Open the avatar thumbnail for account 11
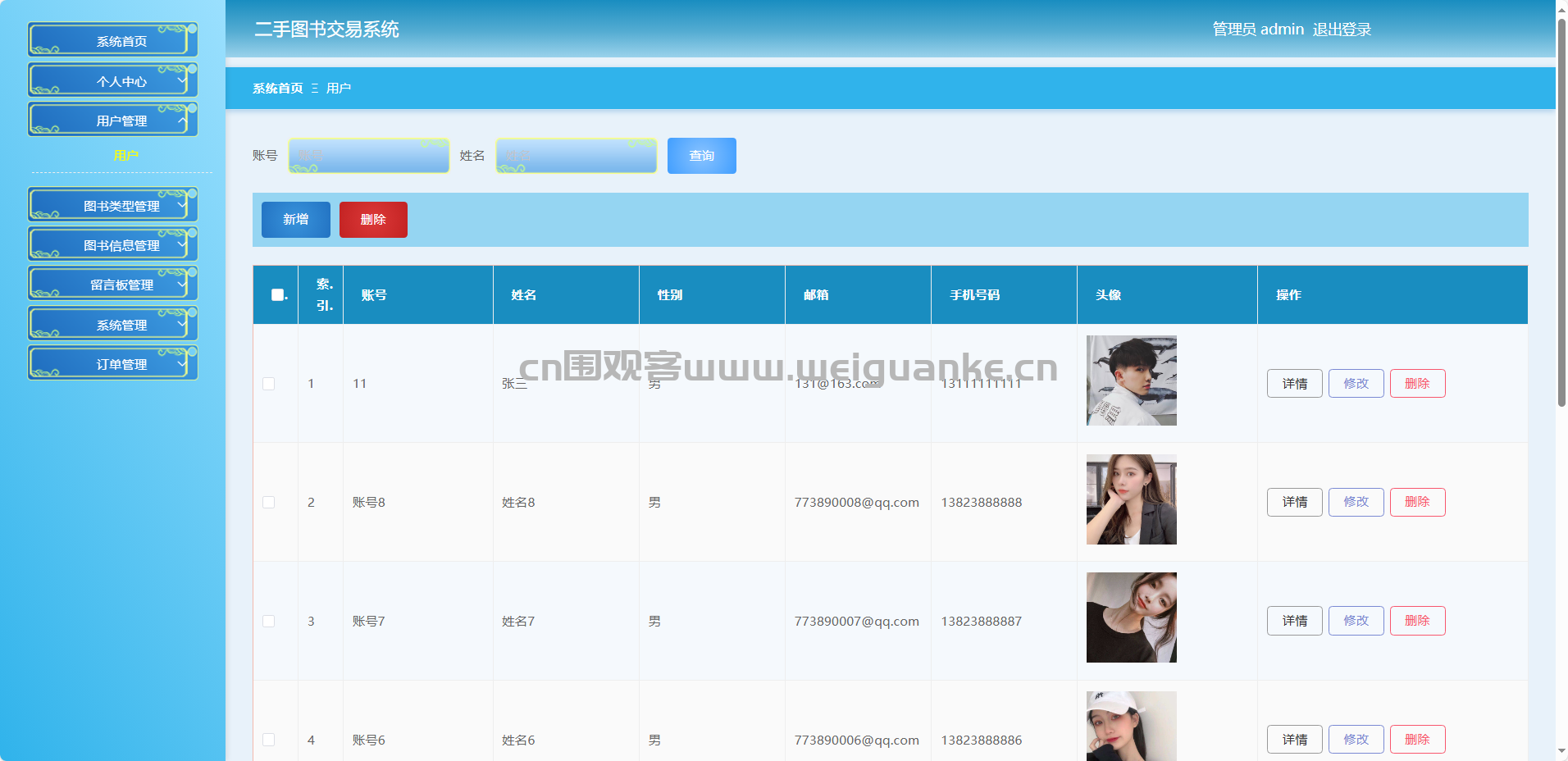 click(x=1132, y=380)
